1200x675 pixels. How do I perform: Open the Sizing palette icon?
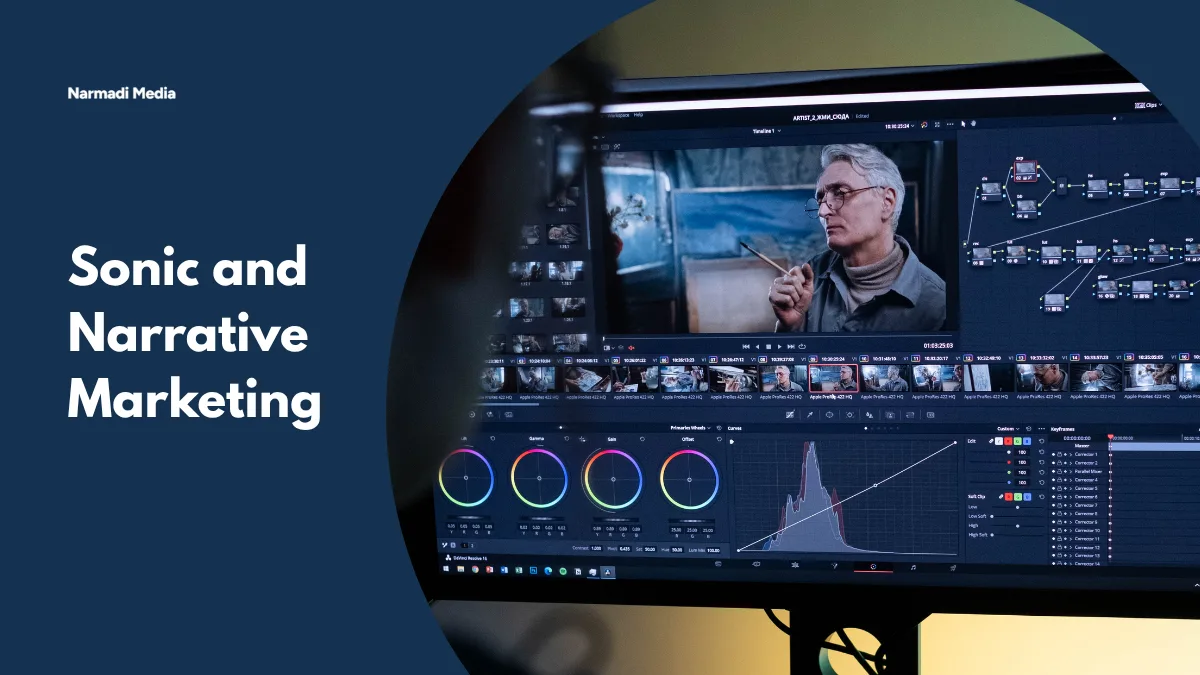pyautogui.click(x=910, y=415)
